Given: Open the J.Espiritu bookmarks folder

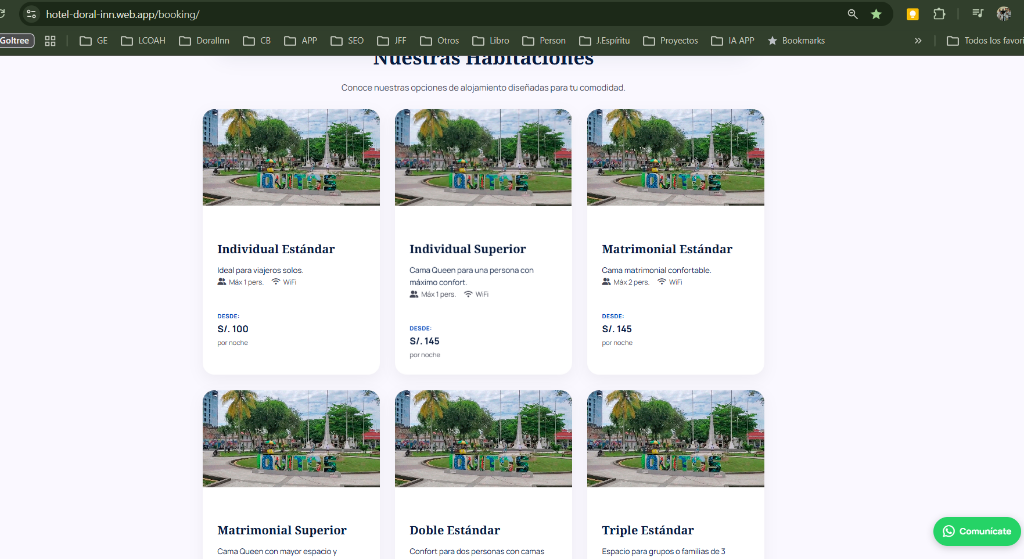Looking at the screenshot, I should (605, 40).
